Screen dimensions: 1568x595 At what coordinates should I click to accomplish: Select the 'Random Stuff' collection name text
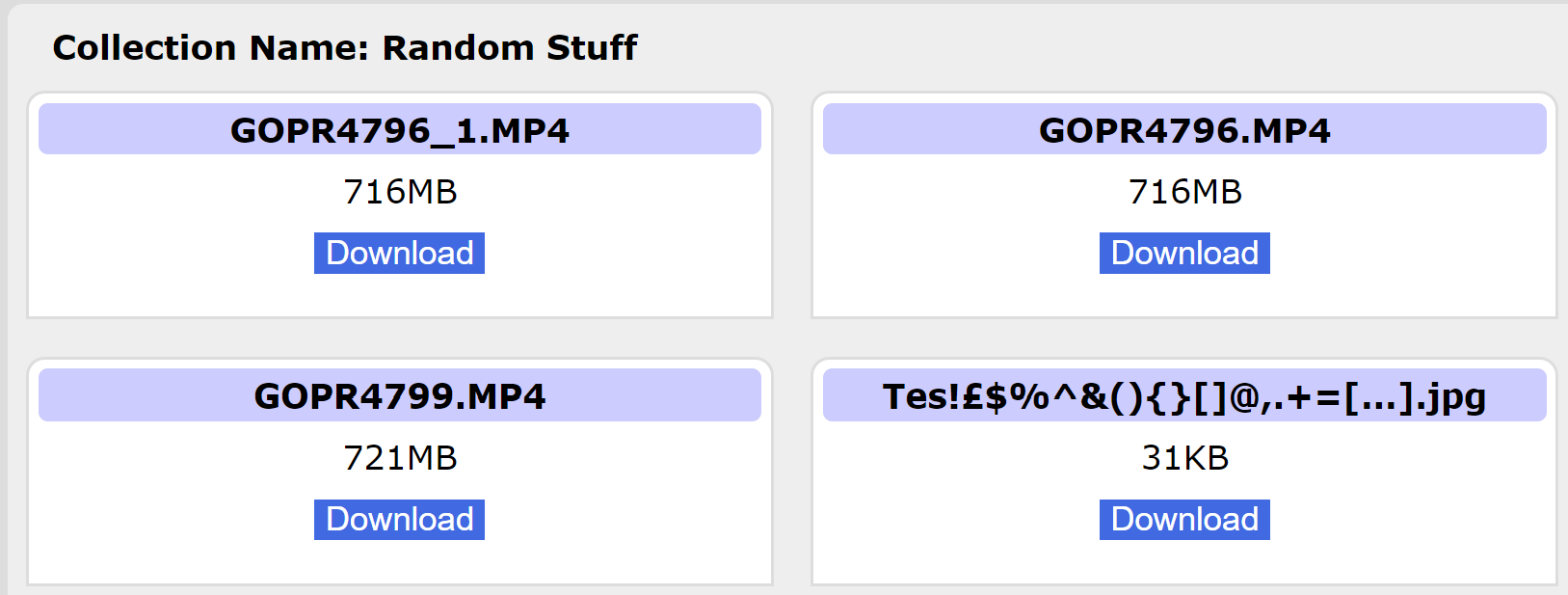[x=510, y=47]
